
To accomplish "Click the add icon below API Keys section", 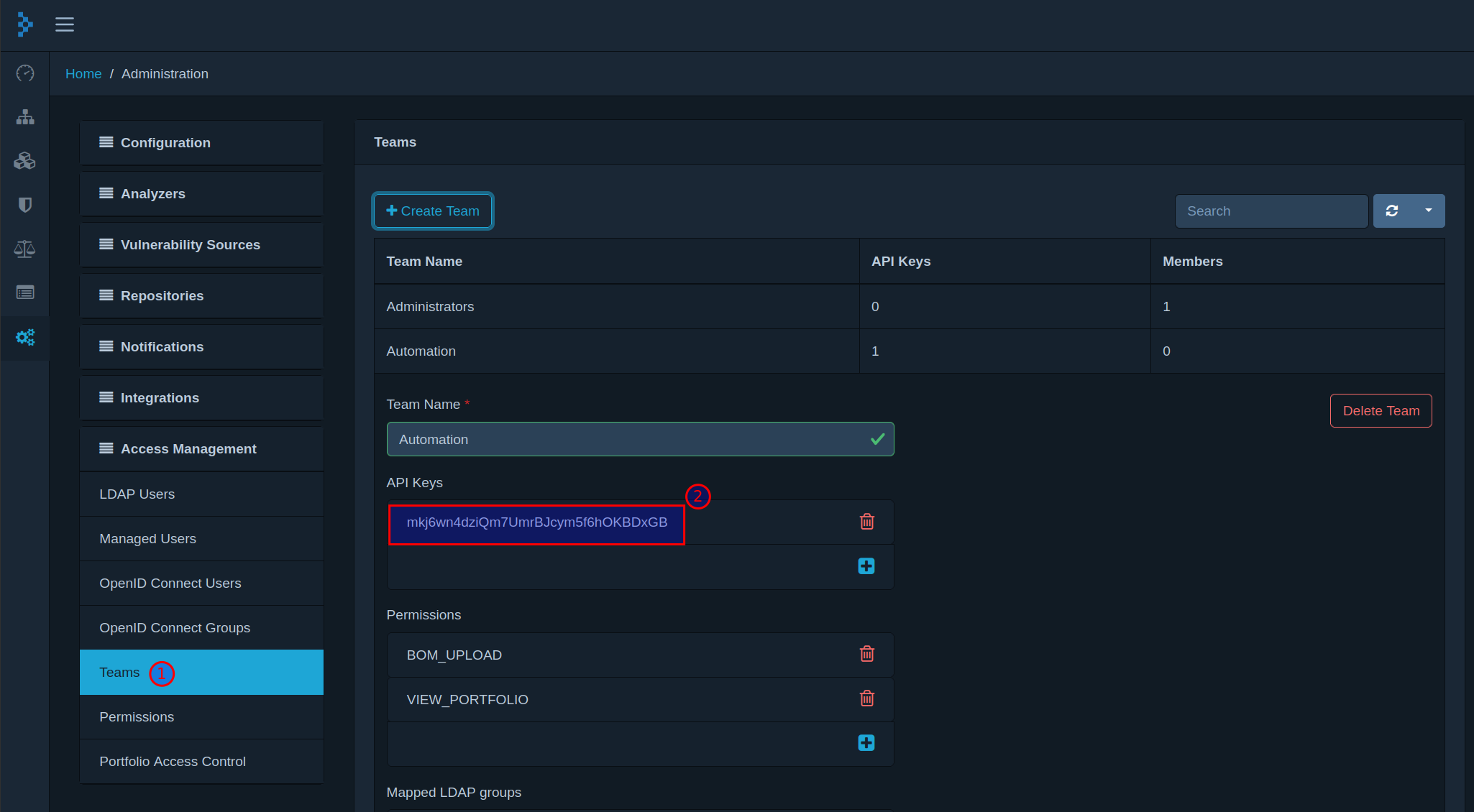I will (866, 566).
